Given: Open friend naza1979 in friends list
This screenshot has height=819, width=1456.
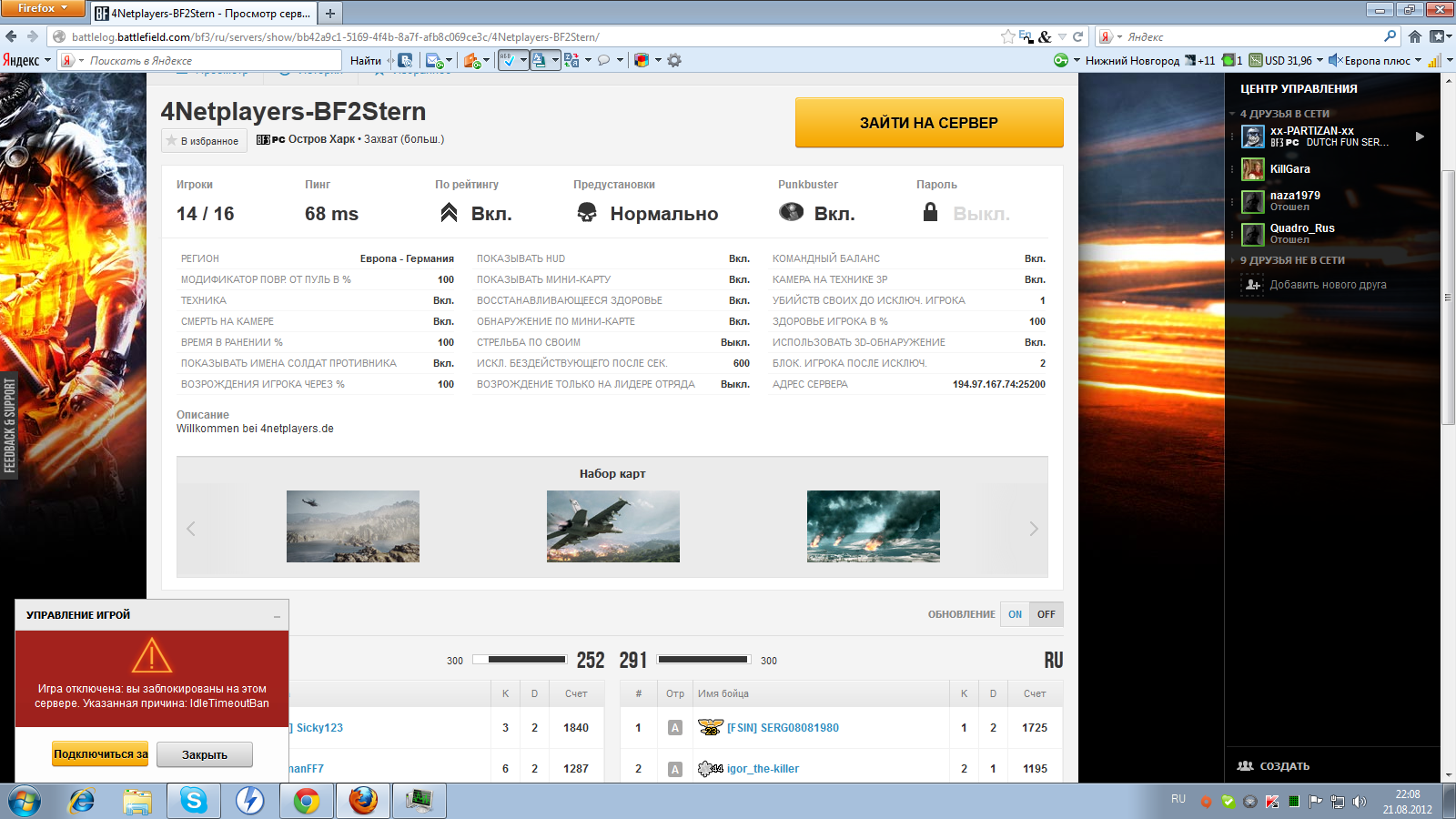Looking at the screenshot, I should point(1295,196).
